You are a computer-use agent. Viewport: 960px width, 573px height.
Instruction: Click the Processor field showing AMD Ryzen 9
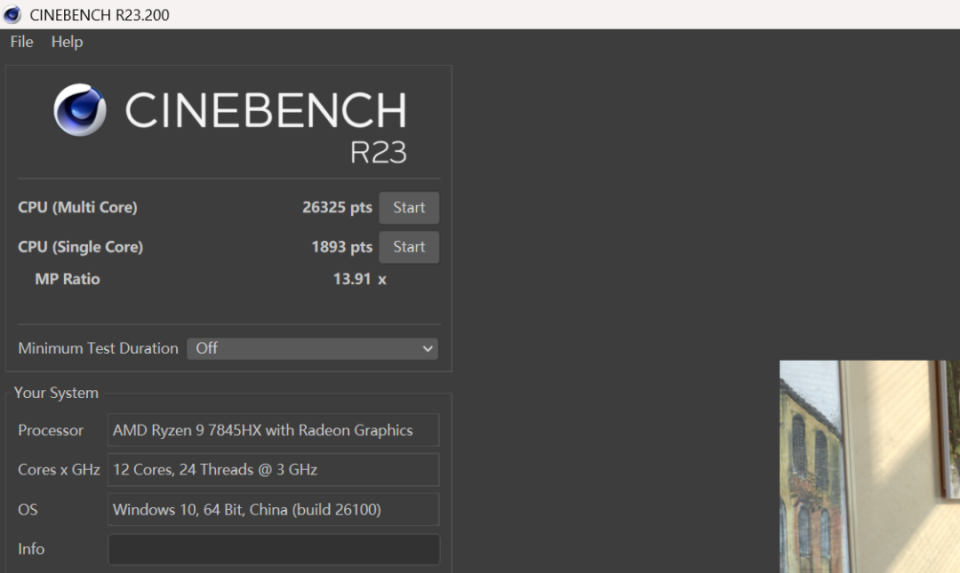273,430
